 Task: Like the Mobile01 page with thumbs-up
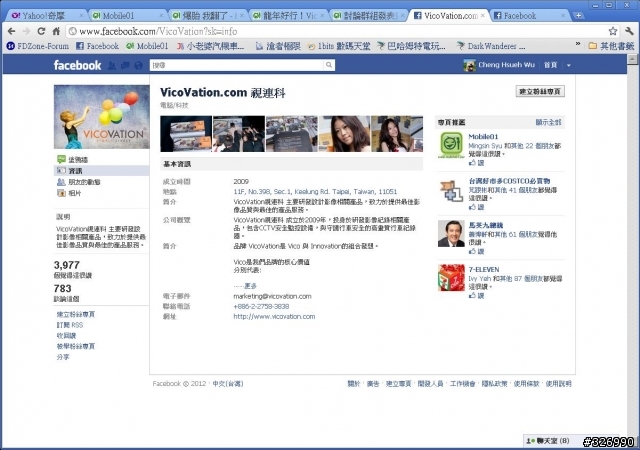point(476,163)
